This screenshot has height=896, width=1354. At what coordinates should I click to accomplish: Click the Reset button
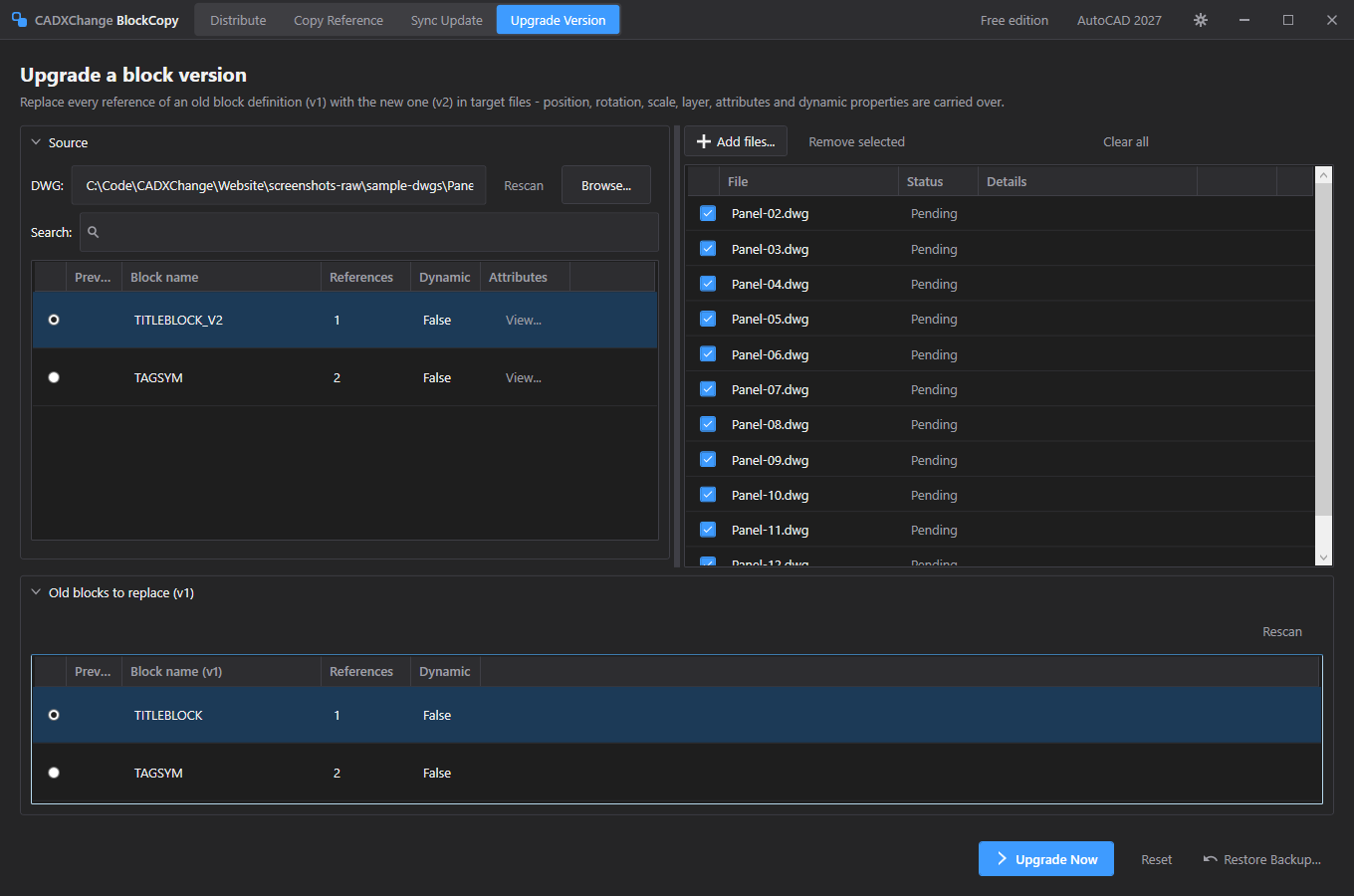click(1156, 859)
